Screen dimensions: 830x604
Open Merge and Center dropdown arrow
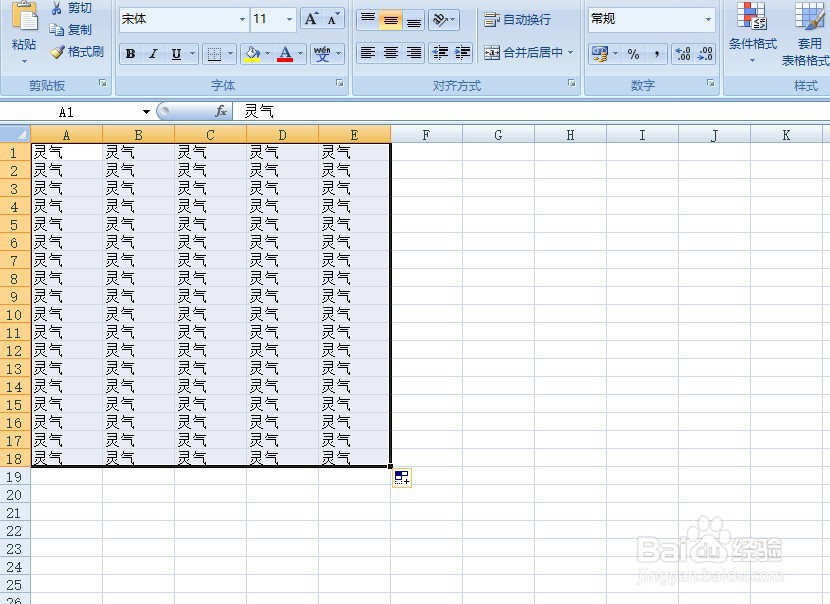point(571,52)
